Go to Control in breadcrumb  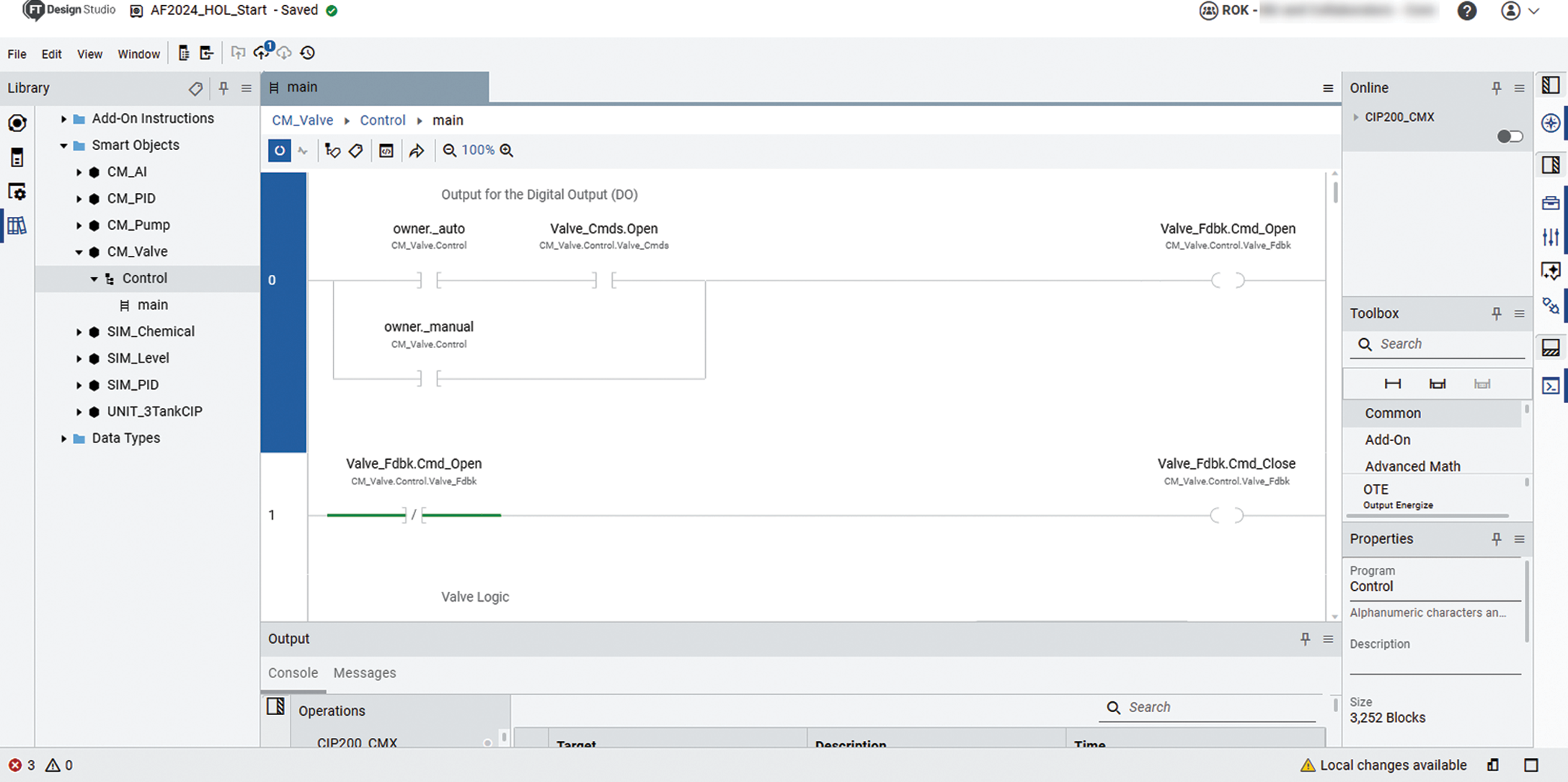[x=382, y=120]
